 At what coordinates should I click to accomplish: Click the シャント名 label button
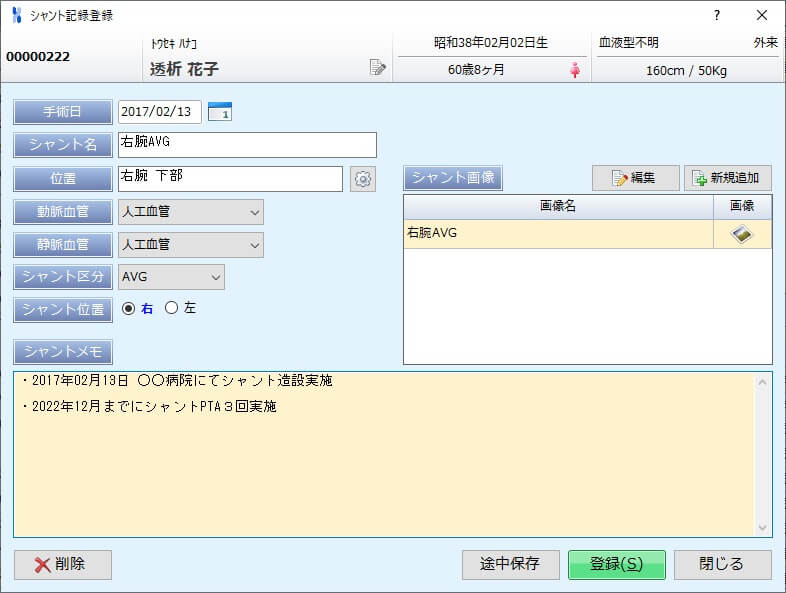pos(63,145)
